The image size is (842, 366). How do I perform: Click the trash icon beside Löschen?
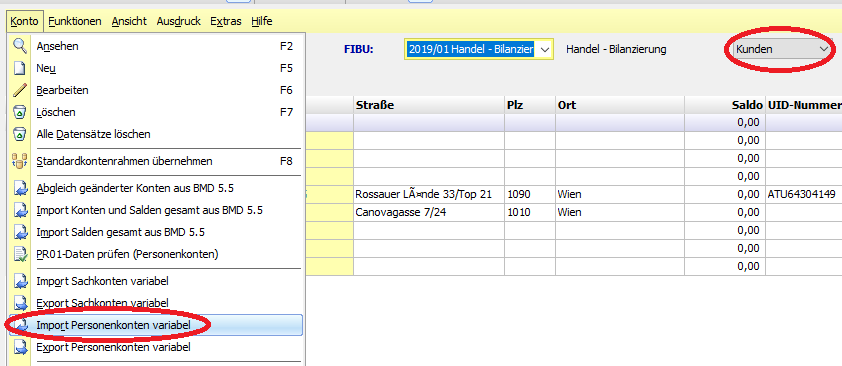tap(20, 113)
